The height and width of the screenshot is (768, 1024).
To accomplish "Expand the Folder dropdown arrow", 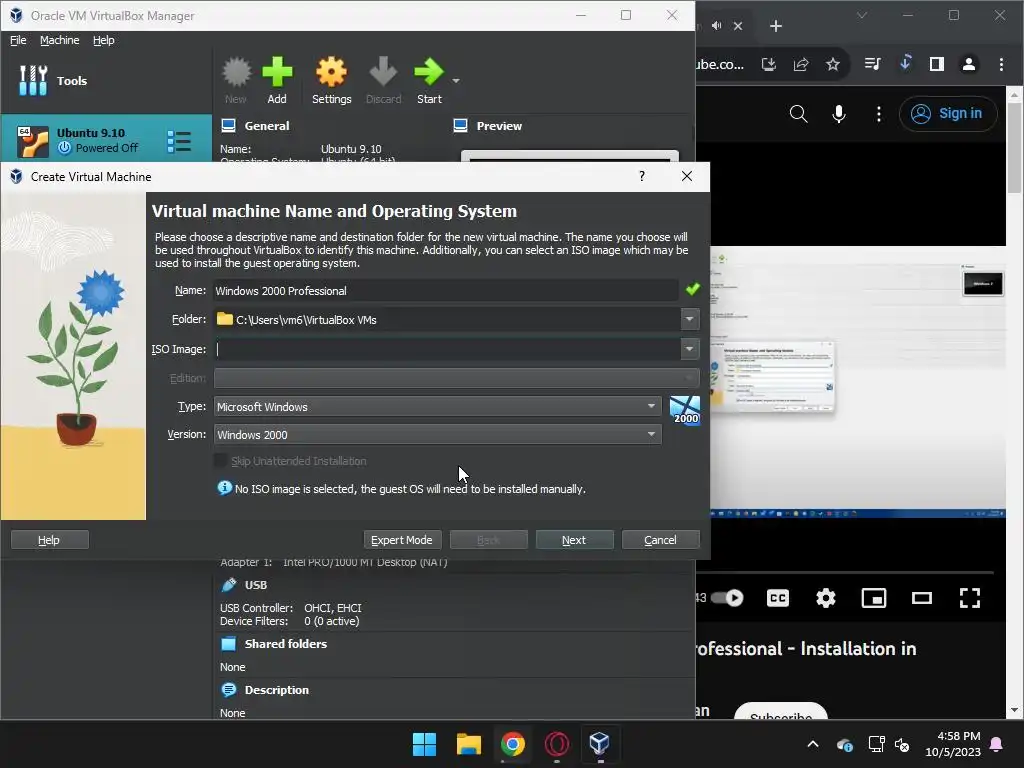I will [x=689, y=319].
